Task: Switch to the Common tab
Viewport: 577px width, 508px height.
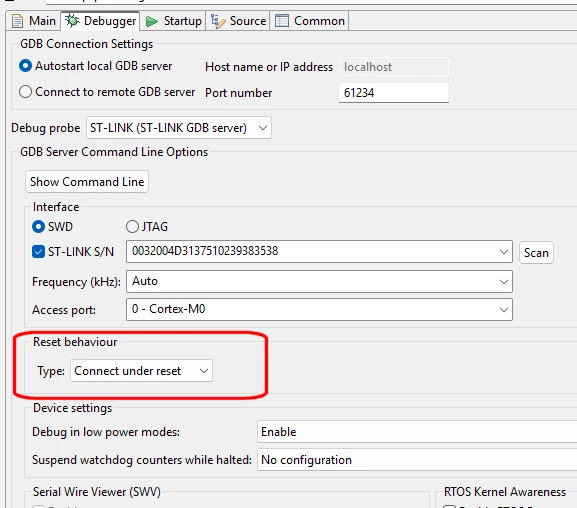Action: click(x=309, y=21)
